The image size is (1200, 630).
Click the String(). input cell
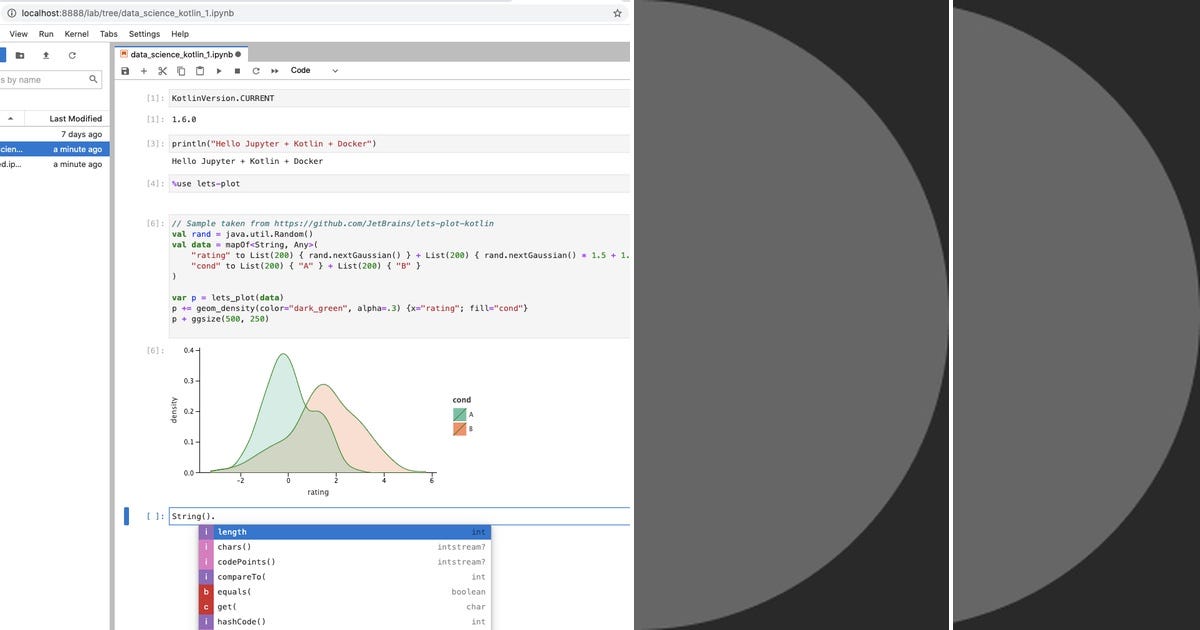[400, 516]
